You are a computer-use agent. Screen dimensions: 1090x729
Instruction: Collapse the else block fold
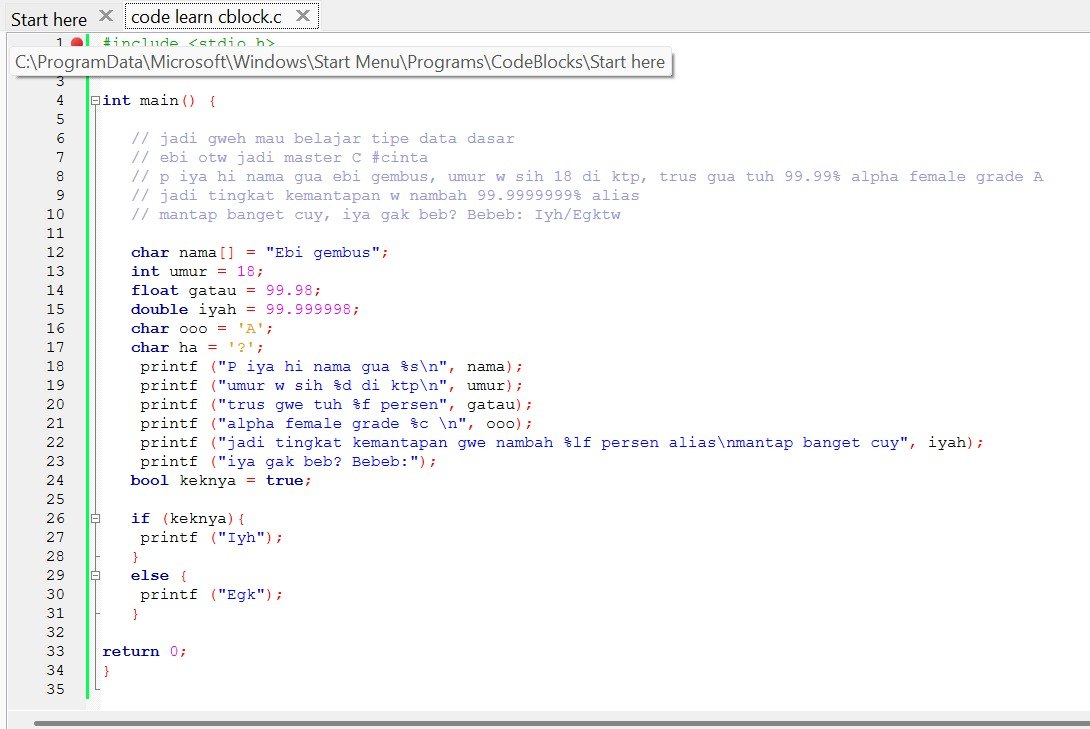95,575
